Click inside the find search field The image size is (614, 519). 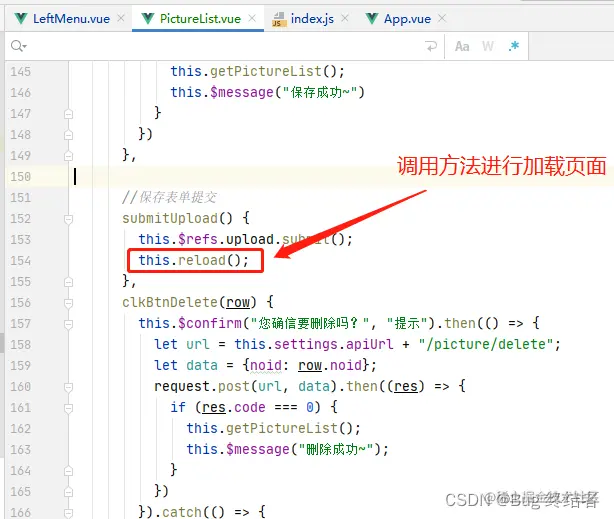coord(223,46)
